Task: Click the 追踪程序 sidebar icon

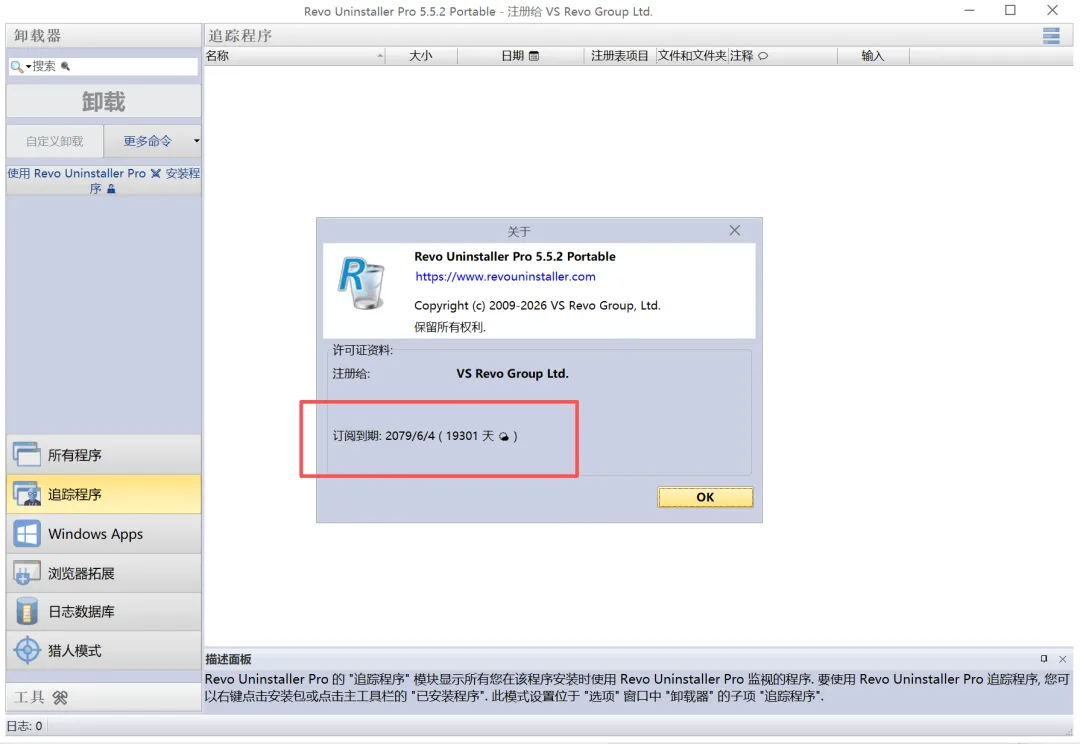Action: coord(27,494)
